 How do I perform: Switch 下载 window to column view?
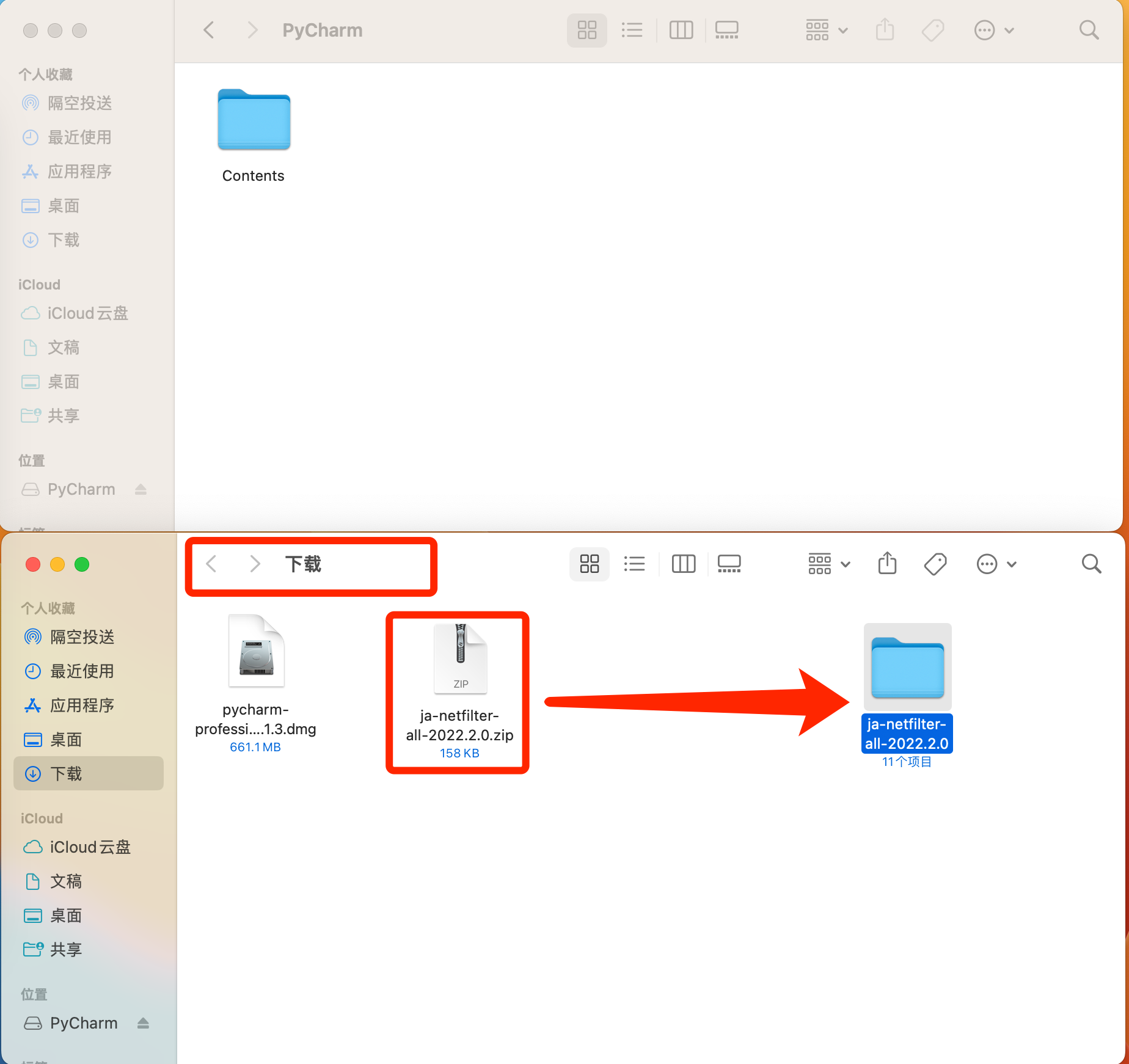pos(684,564)
